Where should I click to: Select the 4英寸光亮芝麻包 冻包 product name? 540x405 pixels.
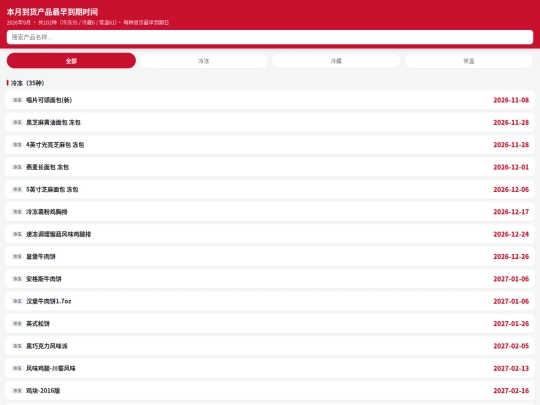[55, 145]
